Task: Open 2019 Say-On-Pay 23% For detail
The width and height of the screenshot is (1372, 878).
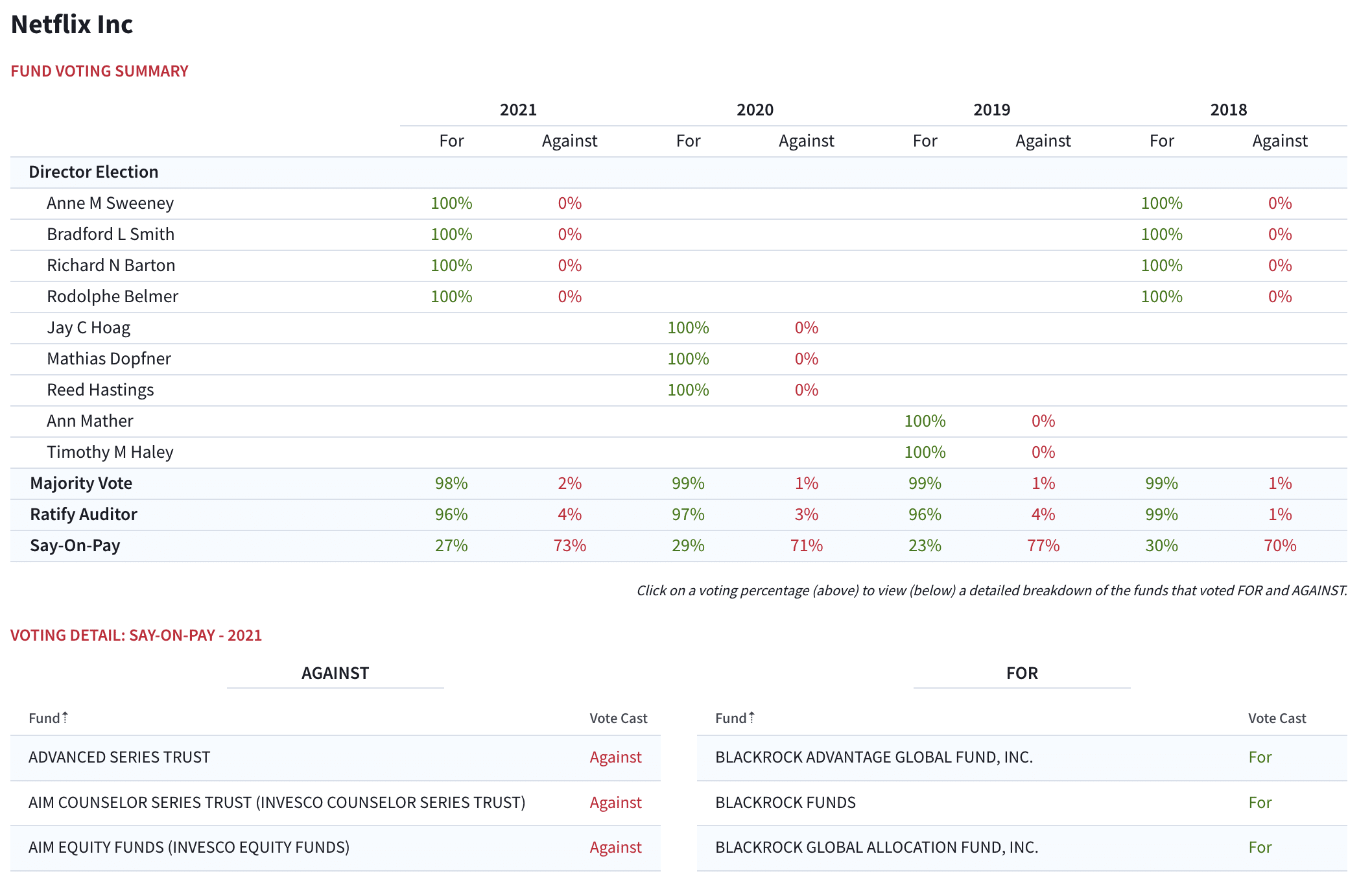Action: [925, 545]
